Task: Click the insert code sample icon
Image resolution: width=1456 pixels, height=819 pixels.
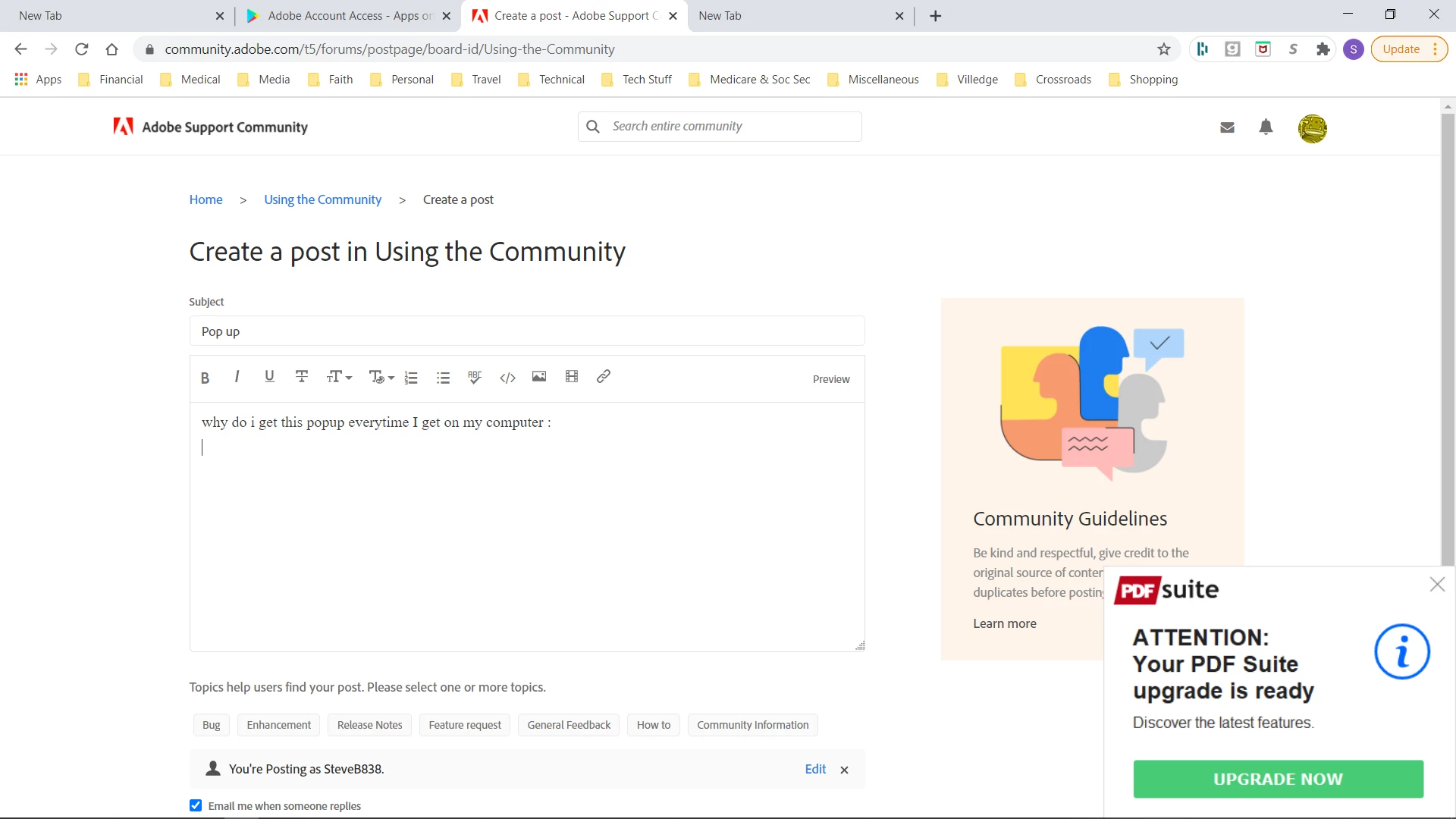Action: pyautogui.click(x=507, y=378)
